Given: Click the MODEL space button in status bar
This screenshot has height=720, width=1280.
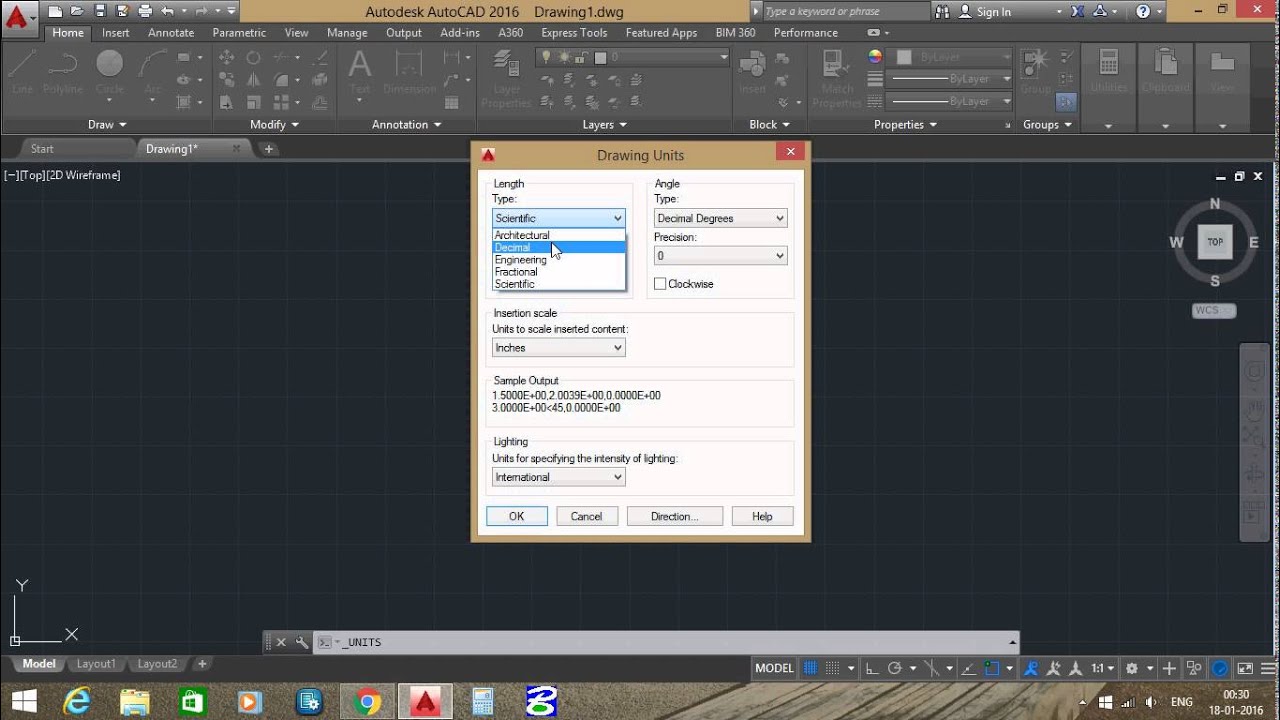Looking at the screenshot, I should (x=774, y=668).
